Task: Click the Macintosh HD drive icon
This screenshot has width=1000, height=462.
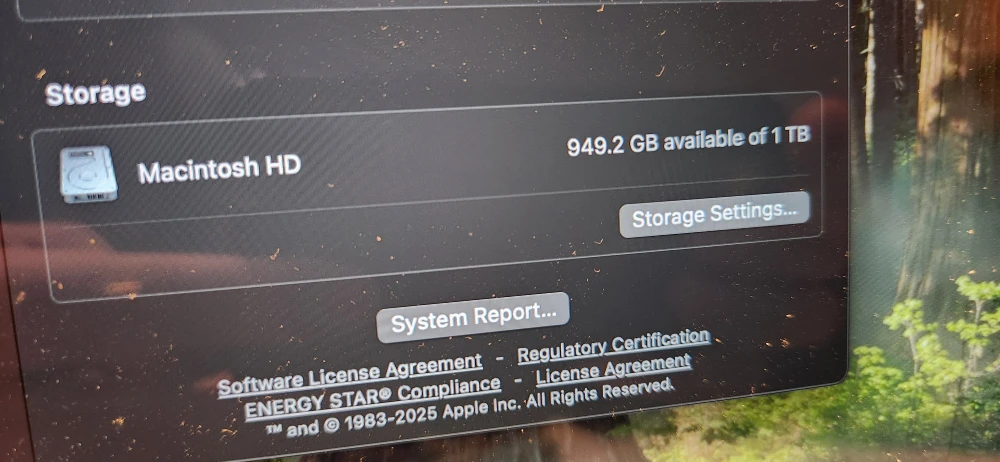Action: point(89,174)
